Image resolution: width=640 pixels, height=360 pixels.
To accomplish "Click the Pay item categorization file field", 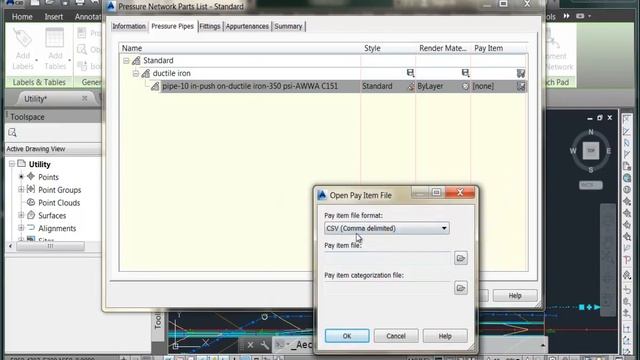I will point(387,288).
